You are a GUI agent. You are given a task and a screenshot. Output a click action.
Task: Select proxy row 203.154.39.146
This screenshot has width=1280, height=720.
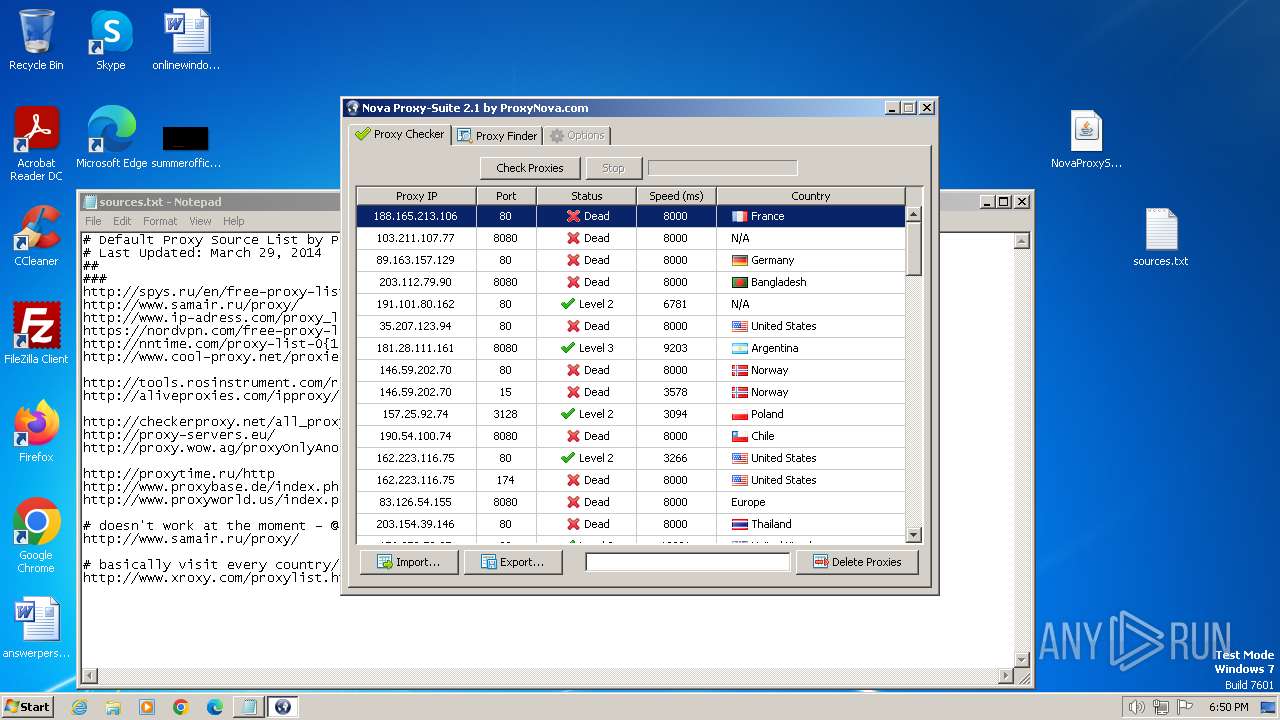click(631, 524)
